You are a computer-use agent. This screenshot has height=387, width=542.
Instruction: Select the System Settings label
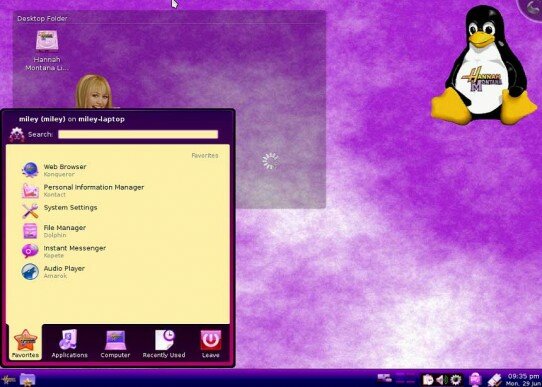71,207
